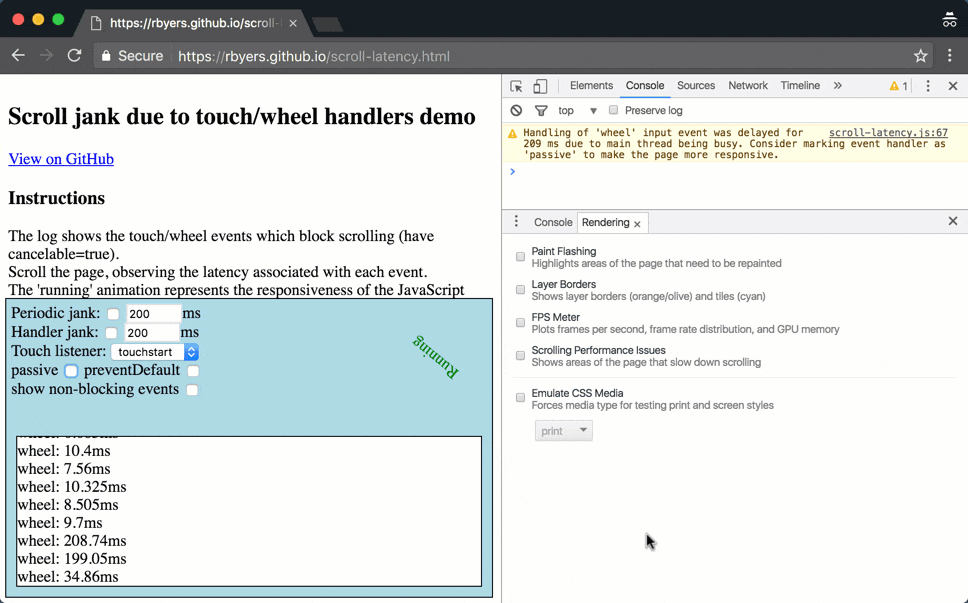Image resolution: width=968 pixels, height=603 pixels.
Task: Switch to the Rendering tab
Action: [x=607, y=222]
